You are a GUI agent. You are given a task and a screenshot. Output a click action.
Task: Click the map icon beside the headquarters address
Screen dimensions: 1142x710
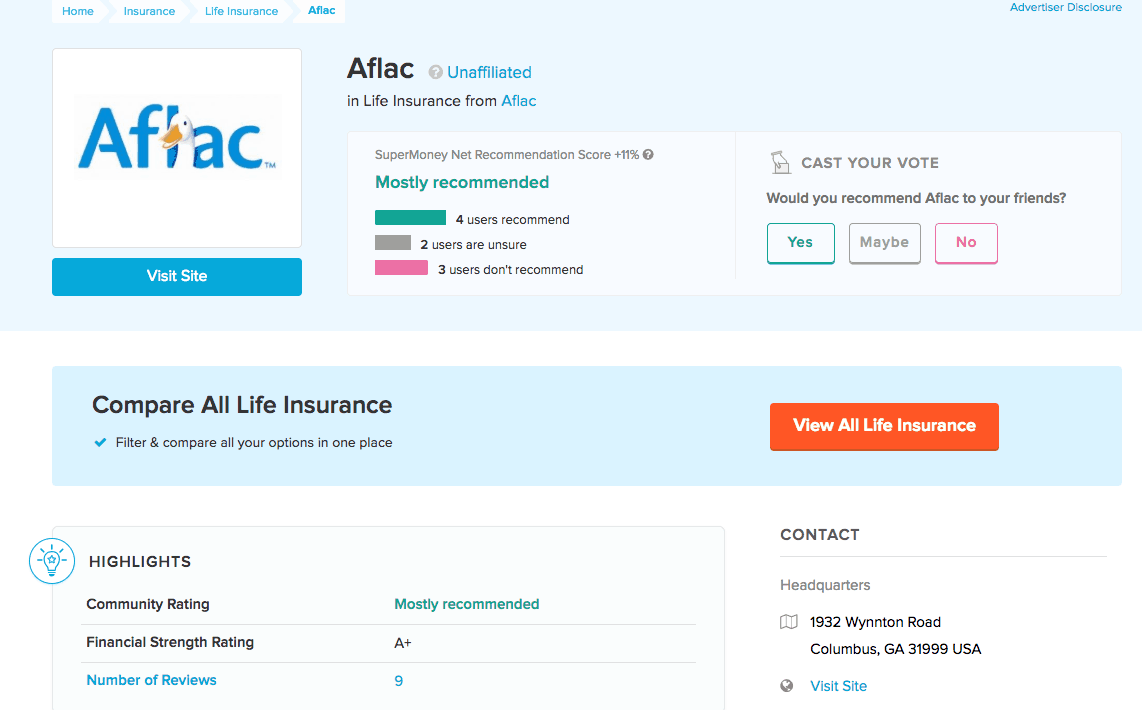click(789, 622)
